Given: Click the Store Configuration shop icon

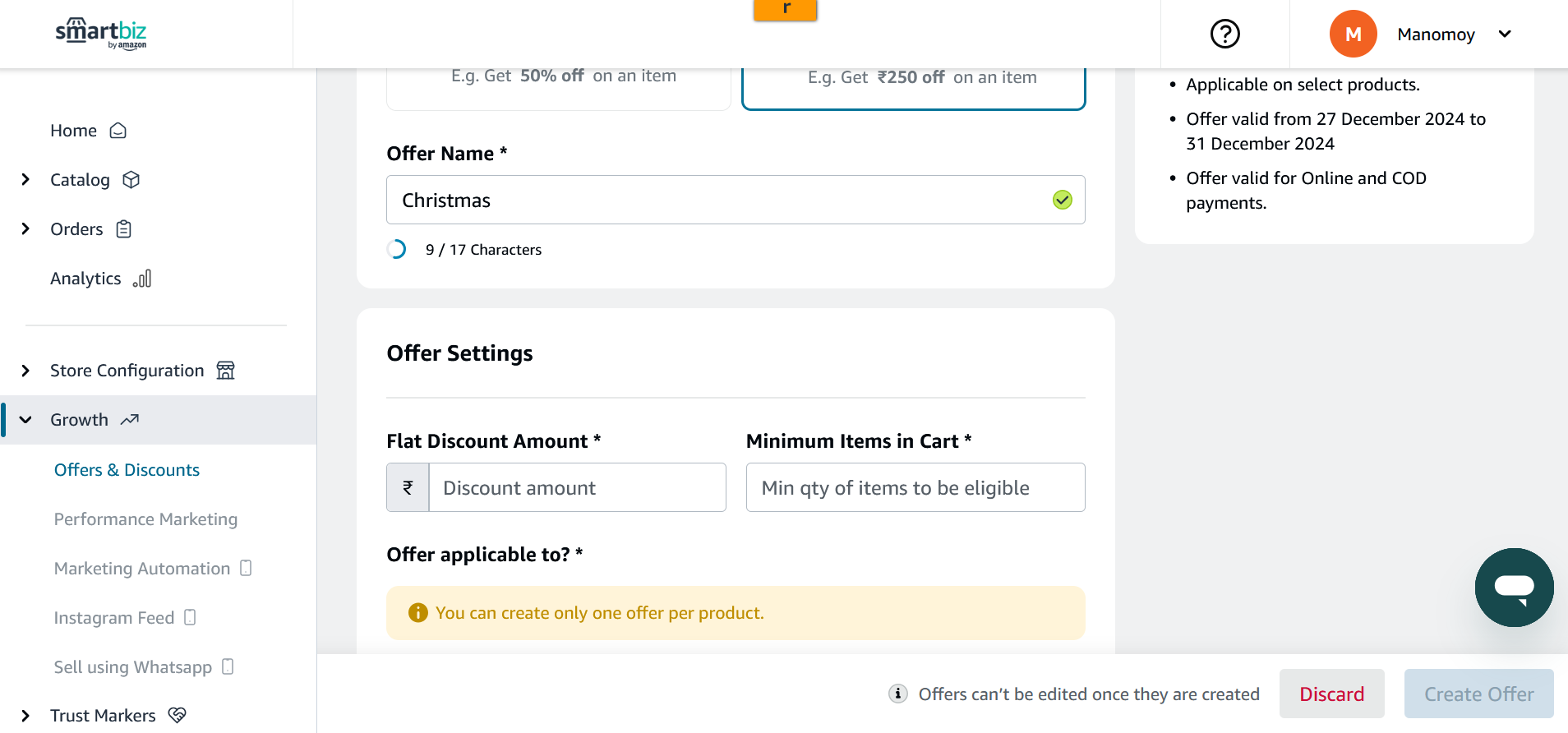Looking at the screenshot, I should point(226,371).
